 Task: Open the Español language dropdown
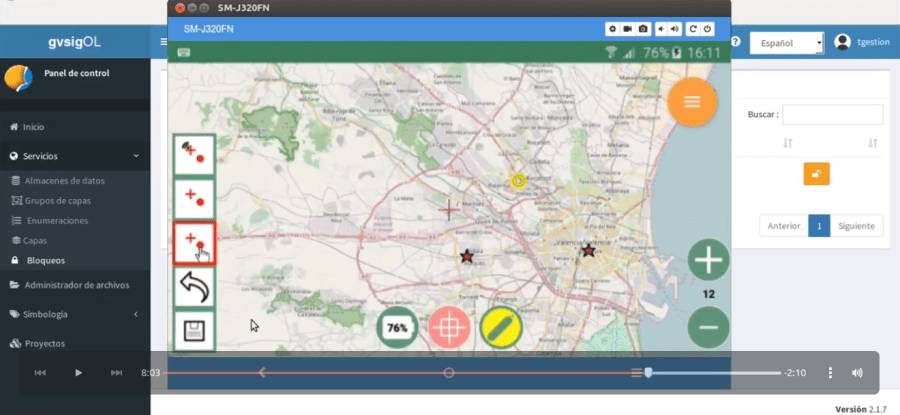(788, 43)
